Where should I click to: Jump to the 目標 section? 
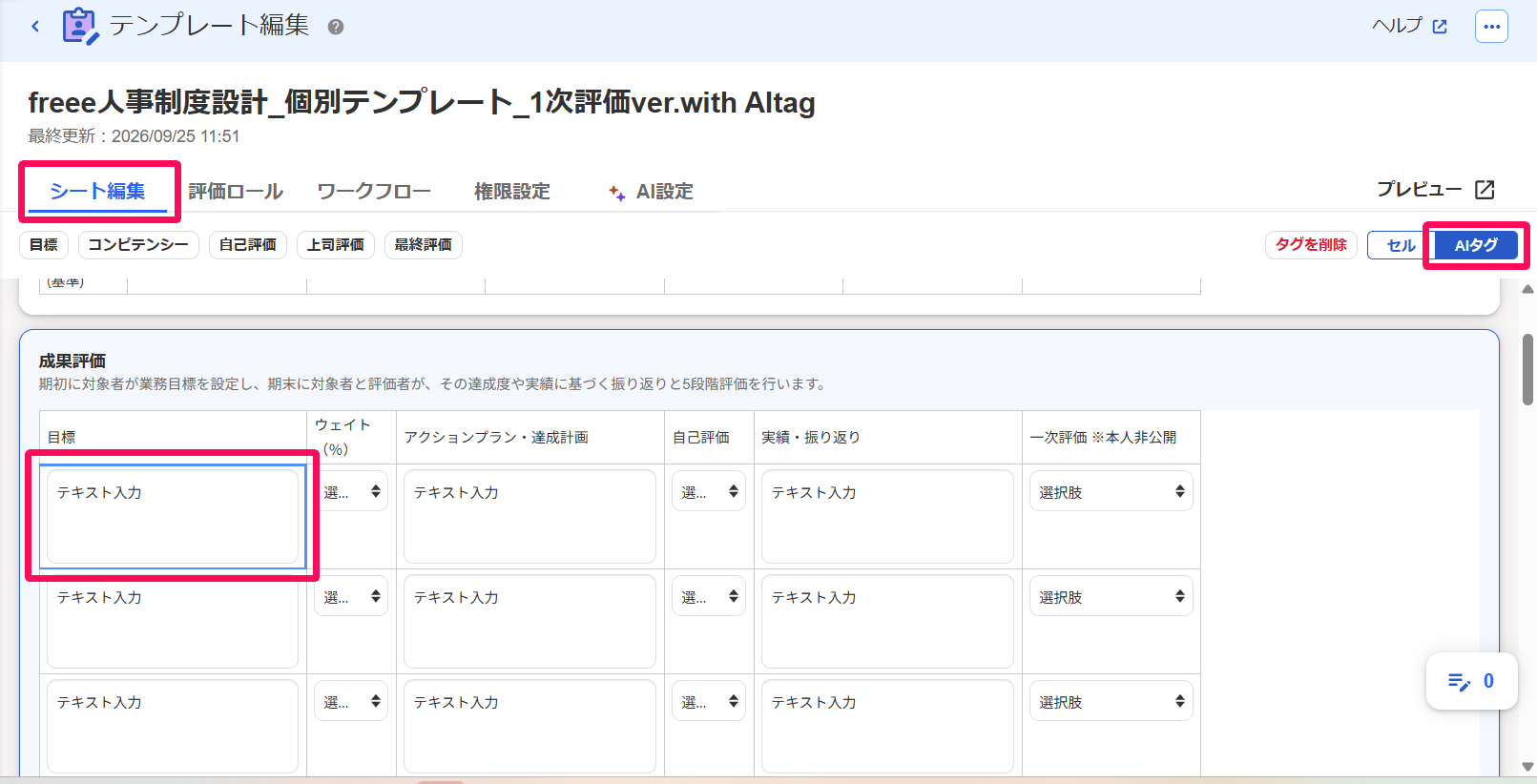(x=44, y=245)
